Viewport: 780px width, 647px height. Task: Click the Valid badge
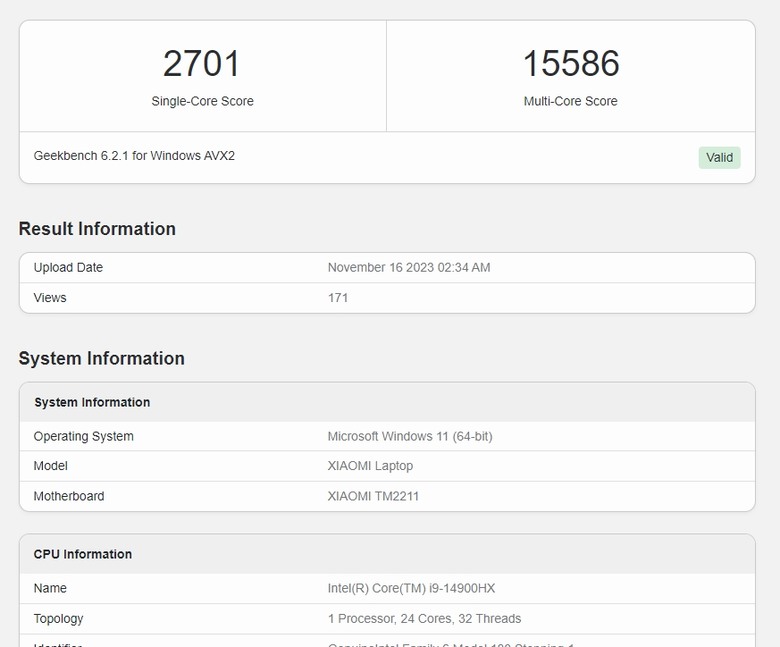719,158
